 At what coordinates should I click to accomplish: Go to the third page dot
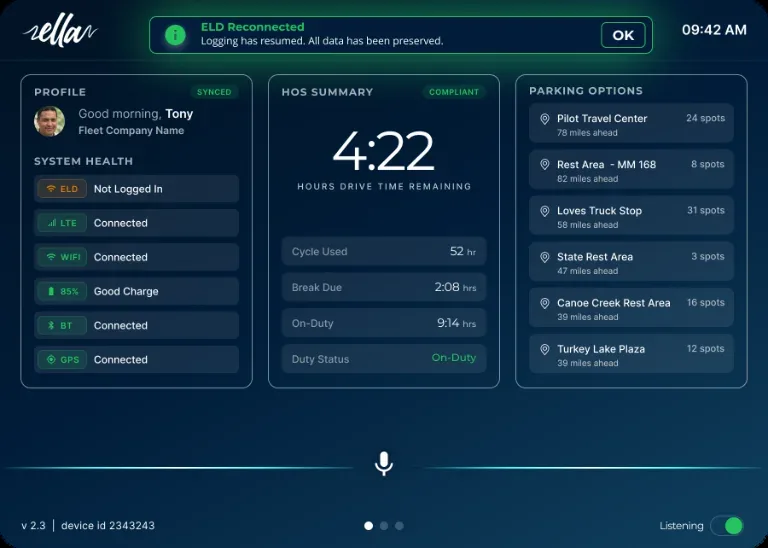[x=399, y=526]
